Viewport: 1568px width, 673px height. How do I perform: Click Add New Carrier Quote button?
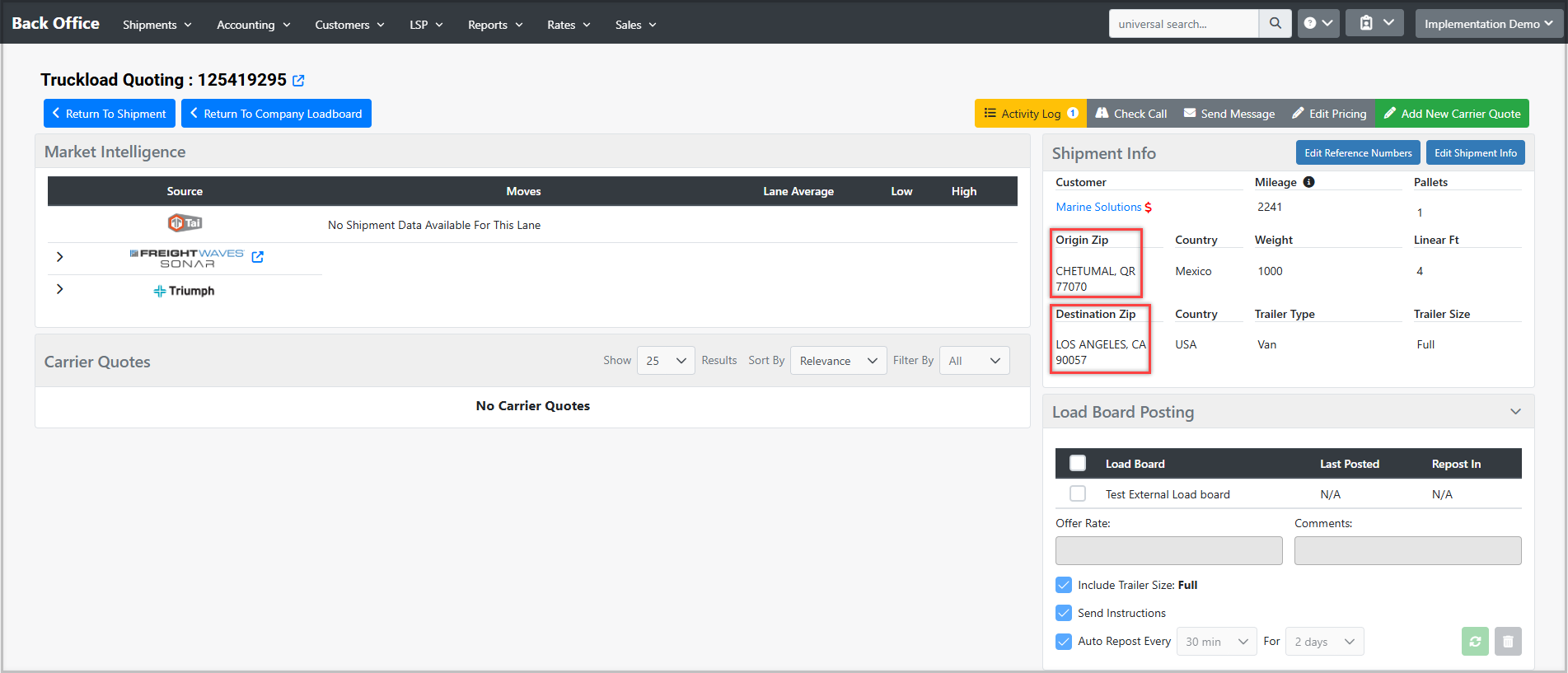pyautogui.click(x=1452, y=114)
